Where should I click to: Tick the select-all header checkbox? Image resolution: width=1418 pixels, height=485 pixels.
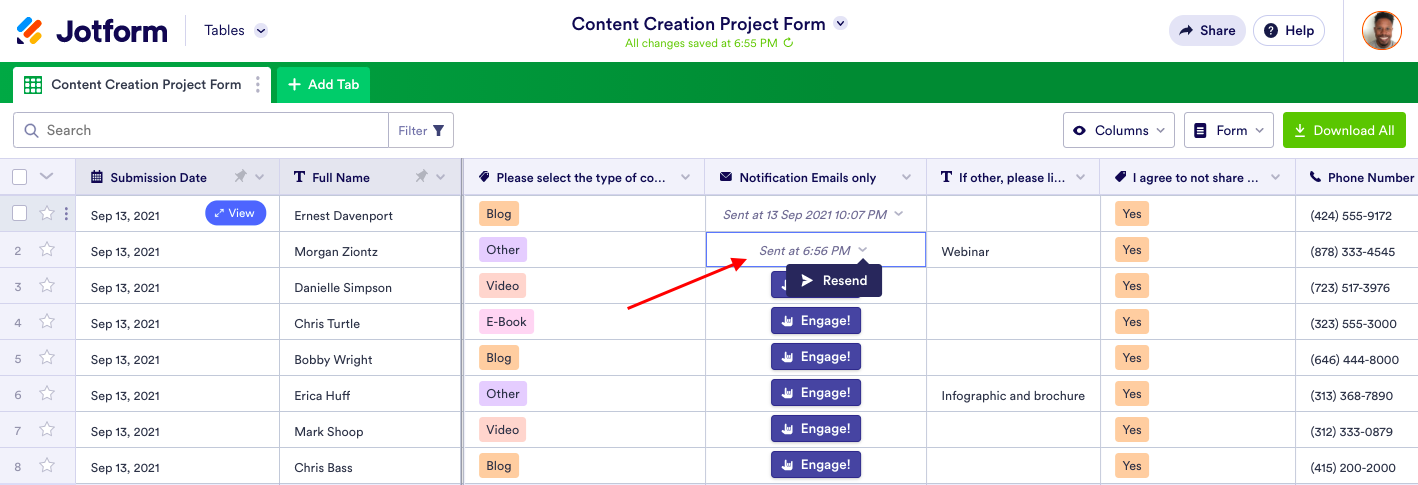(x=20, y=177)
